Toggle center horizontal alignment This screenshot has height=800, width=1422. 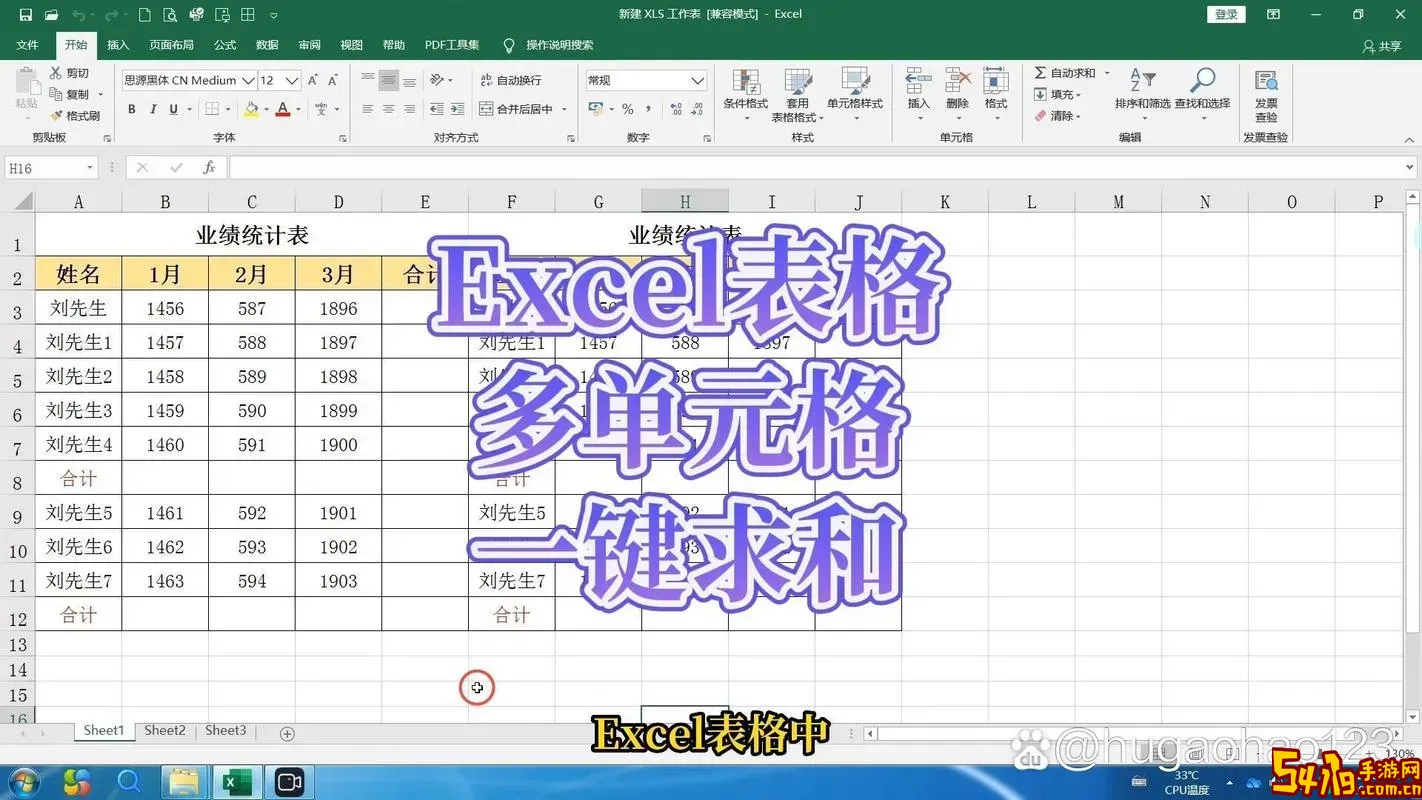click(389, 109)
